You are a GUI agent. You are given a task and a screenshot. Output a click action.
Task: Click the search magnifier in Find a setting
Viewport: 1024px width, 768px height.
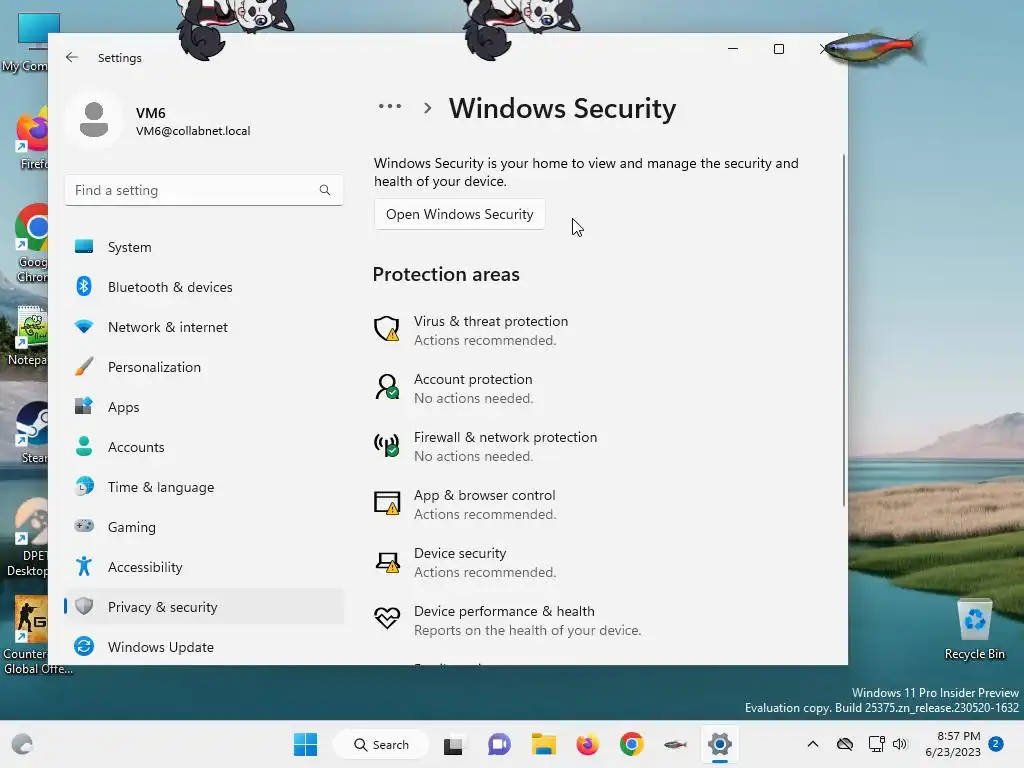pyautogui.click(x=325, y=190)
